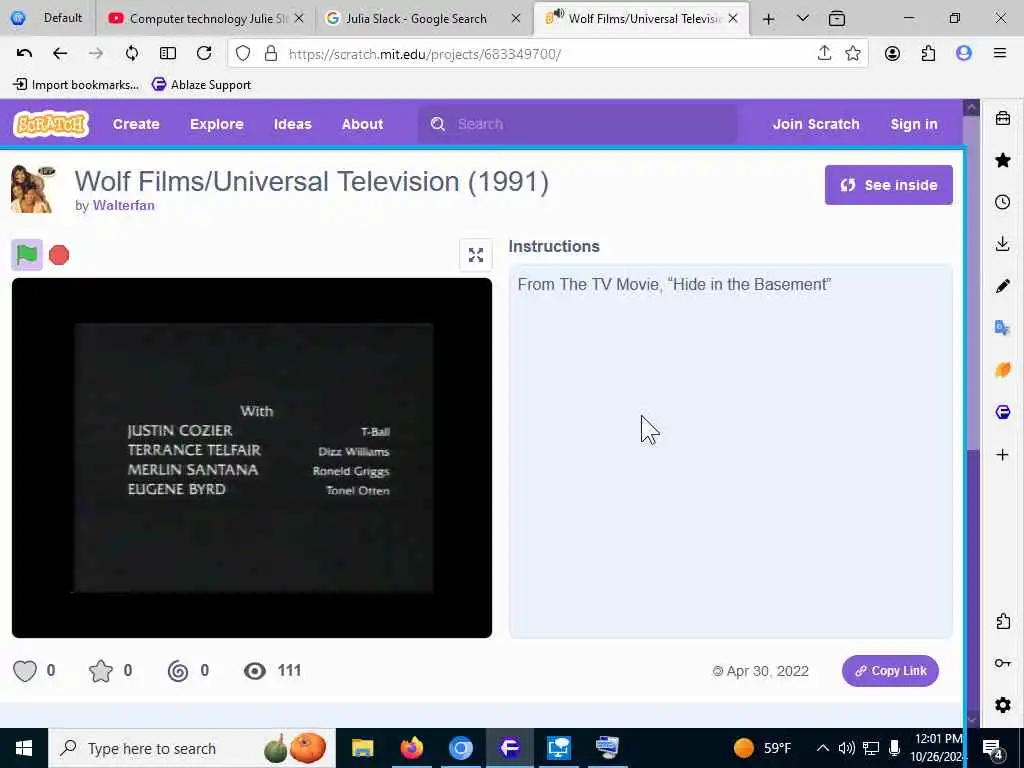The height and width of the screenshot is (768, 1024).
Task: Open the Windows Start menu
Action: pyautogui.click(x=24, y=748)
